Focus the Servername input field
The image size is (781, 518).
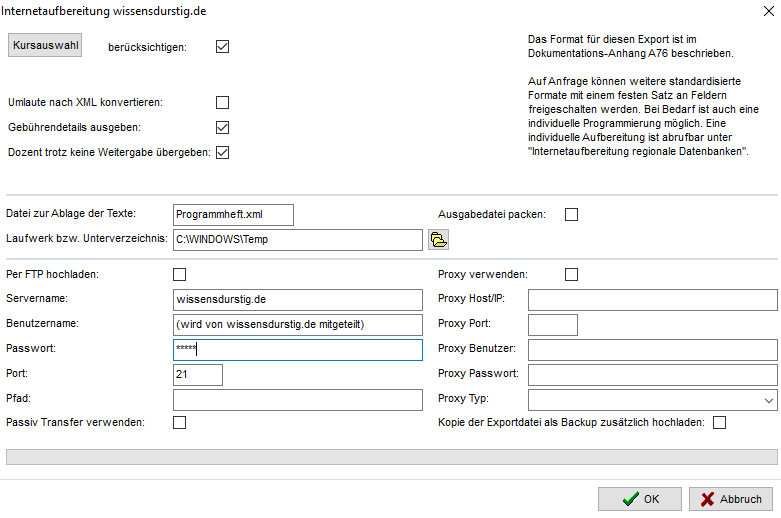[298, 300]
